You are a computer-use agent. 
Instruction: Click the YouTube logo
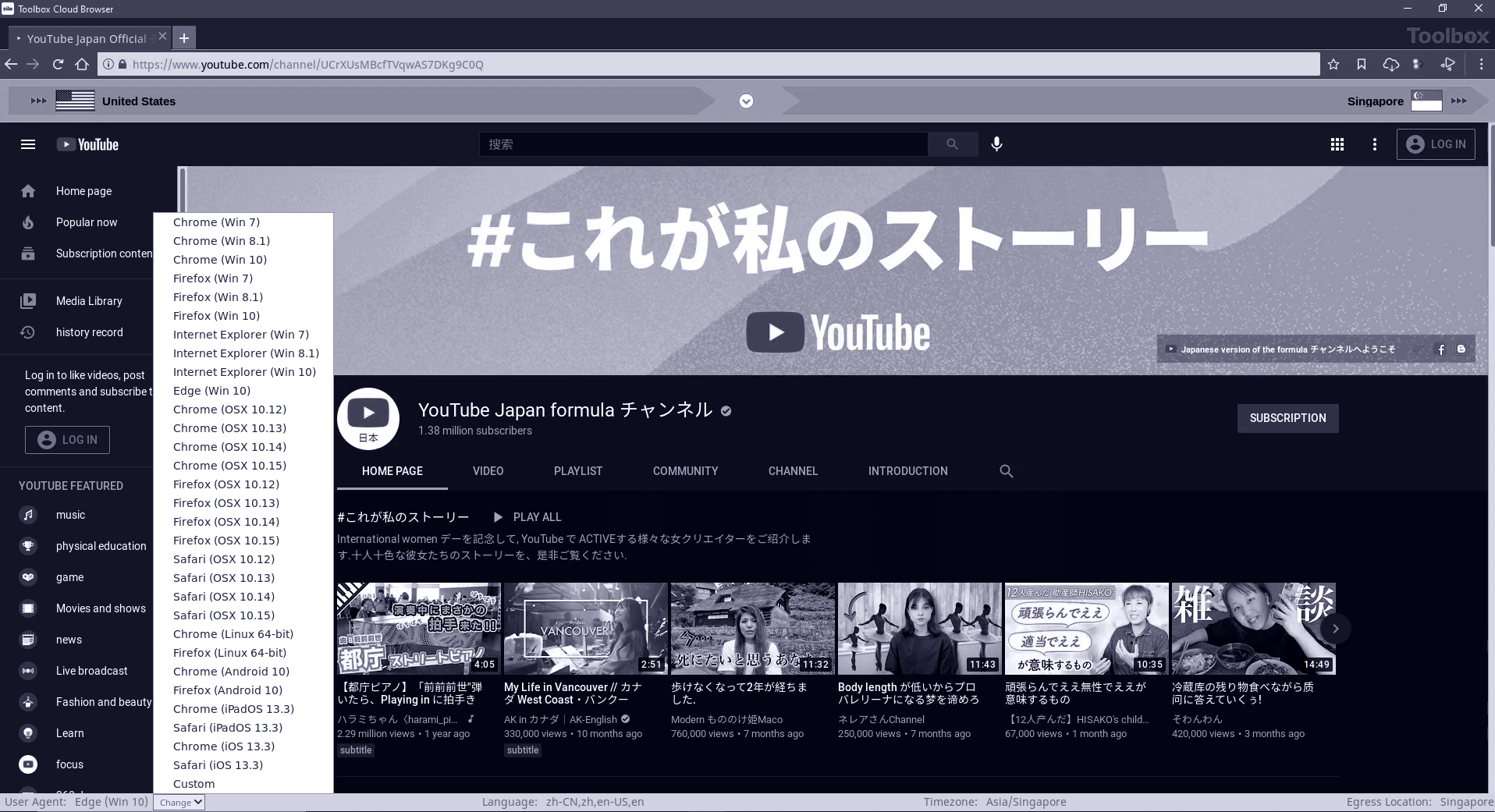tap(87, 144)
